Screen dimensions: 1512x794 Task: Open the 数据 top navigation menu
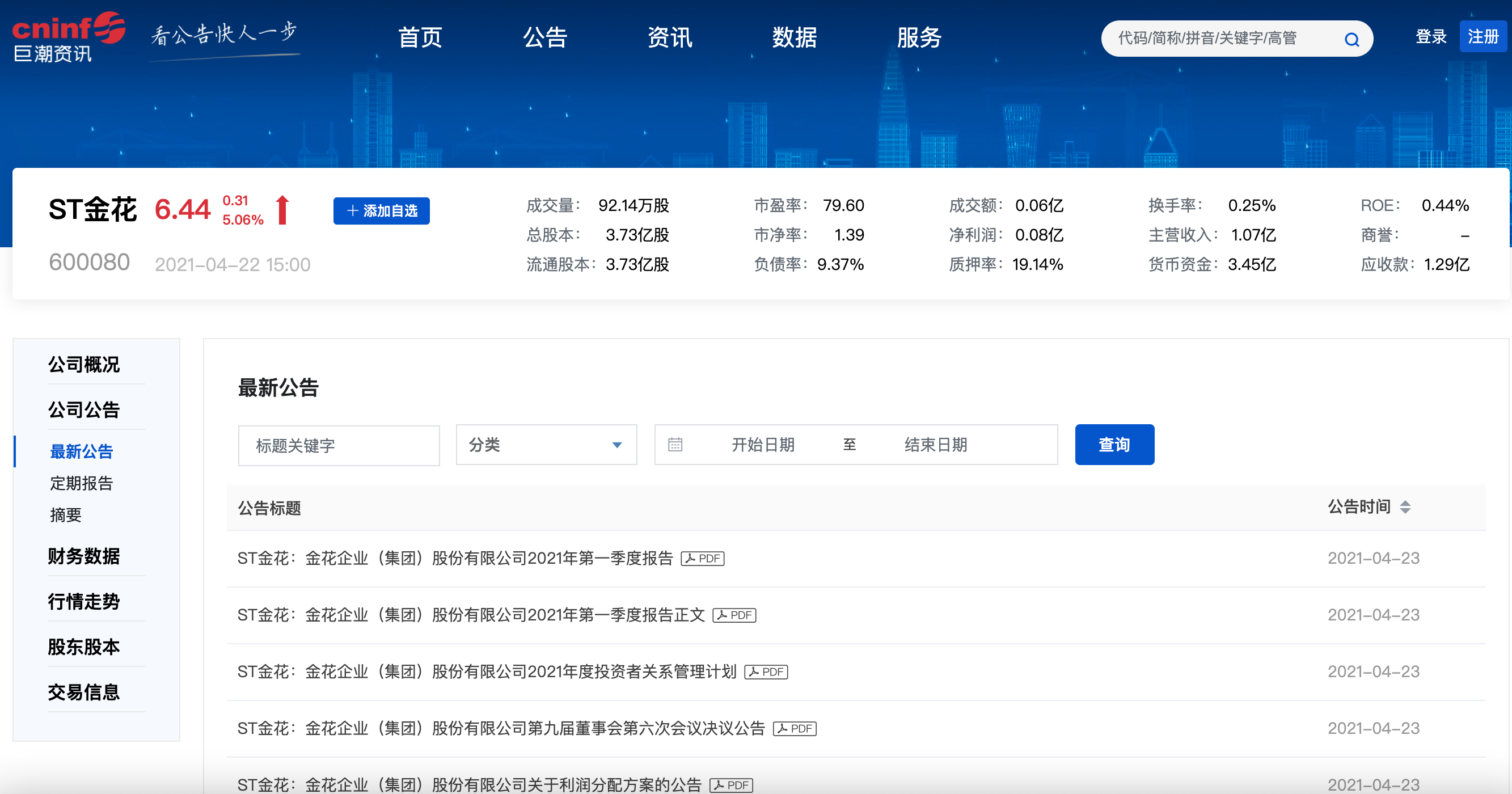click(x=794, y=37)
